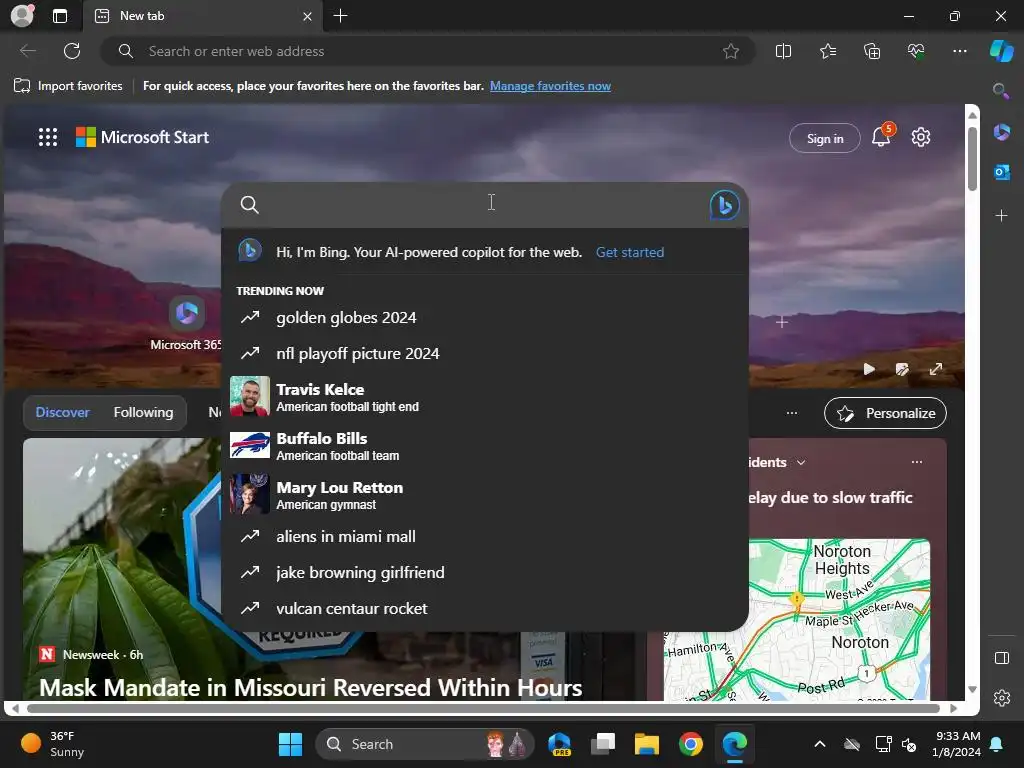
Task: Open sidebar search icon
Action: pos(1001,91)
